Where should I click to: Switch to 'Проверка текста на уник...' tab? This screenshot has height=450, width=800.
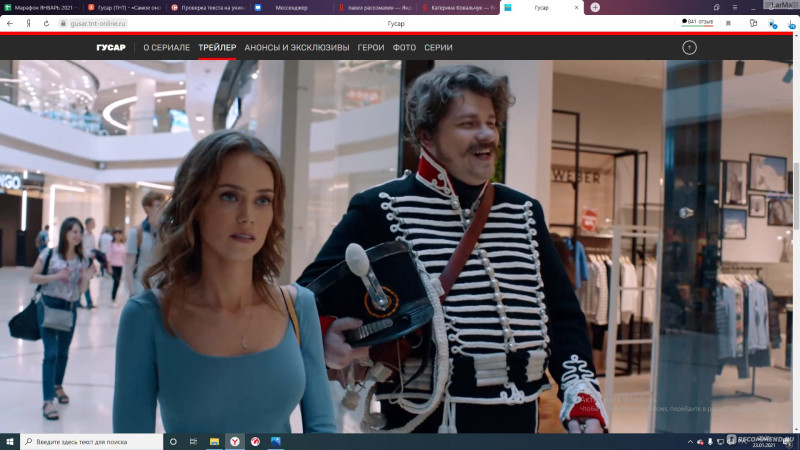pyautogui.click(x=208, y=7)
